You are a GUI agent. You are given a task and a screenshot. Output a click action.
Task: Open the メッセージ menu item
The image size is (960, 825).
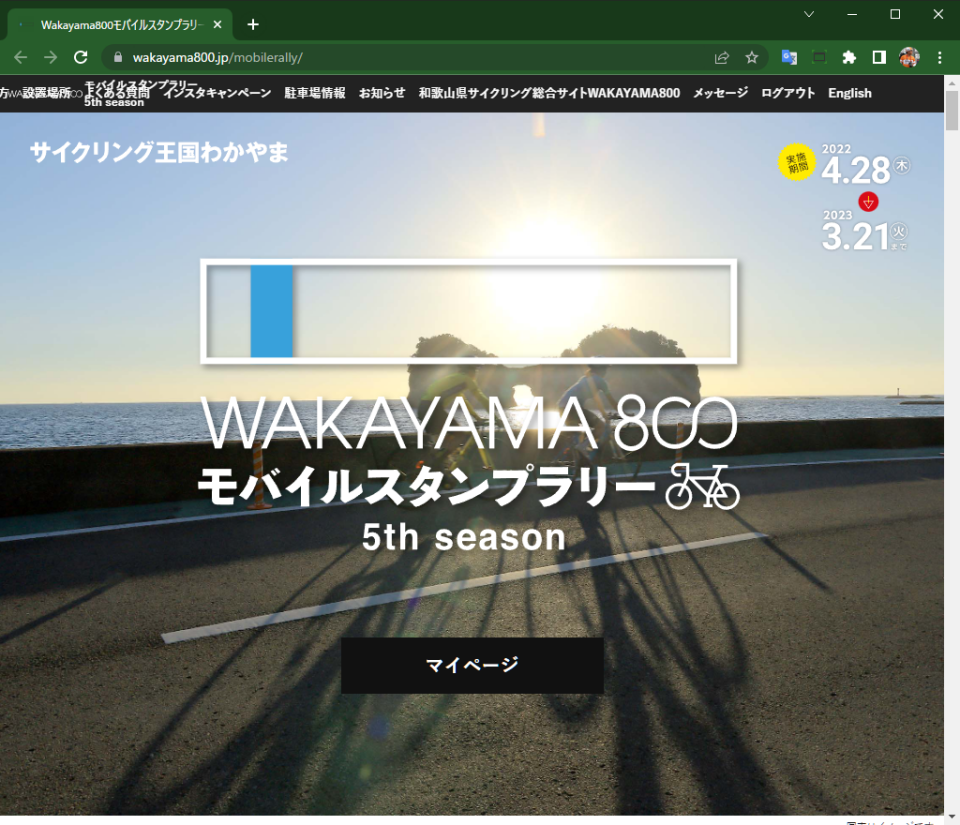point(721,93)
